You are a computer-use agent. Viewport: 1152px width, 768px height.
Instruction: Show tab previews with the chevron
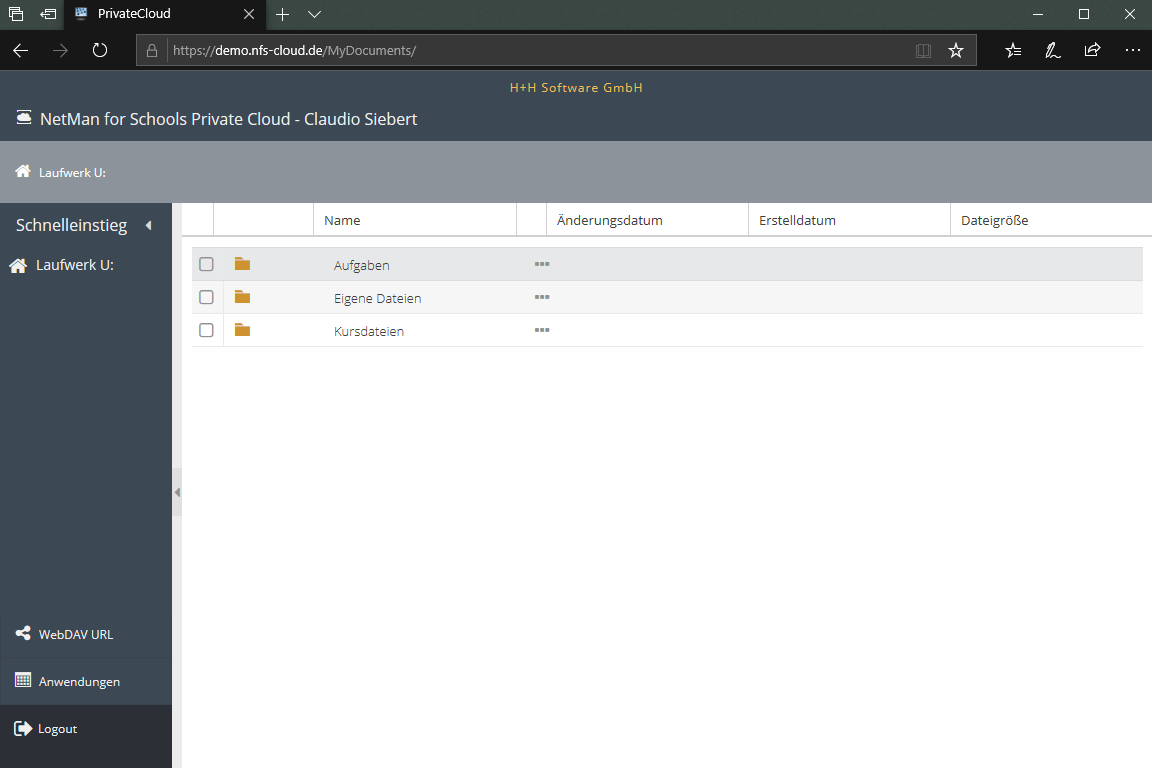[x=314, y=14]
